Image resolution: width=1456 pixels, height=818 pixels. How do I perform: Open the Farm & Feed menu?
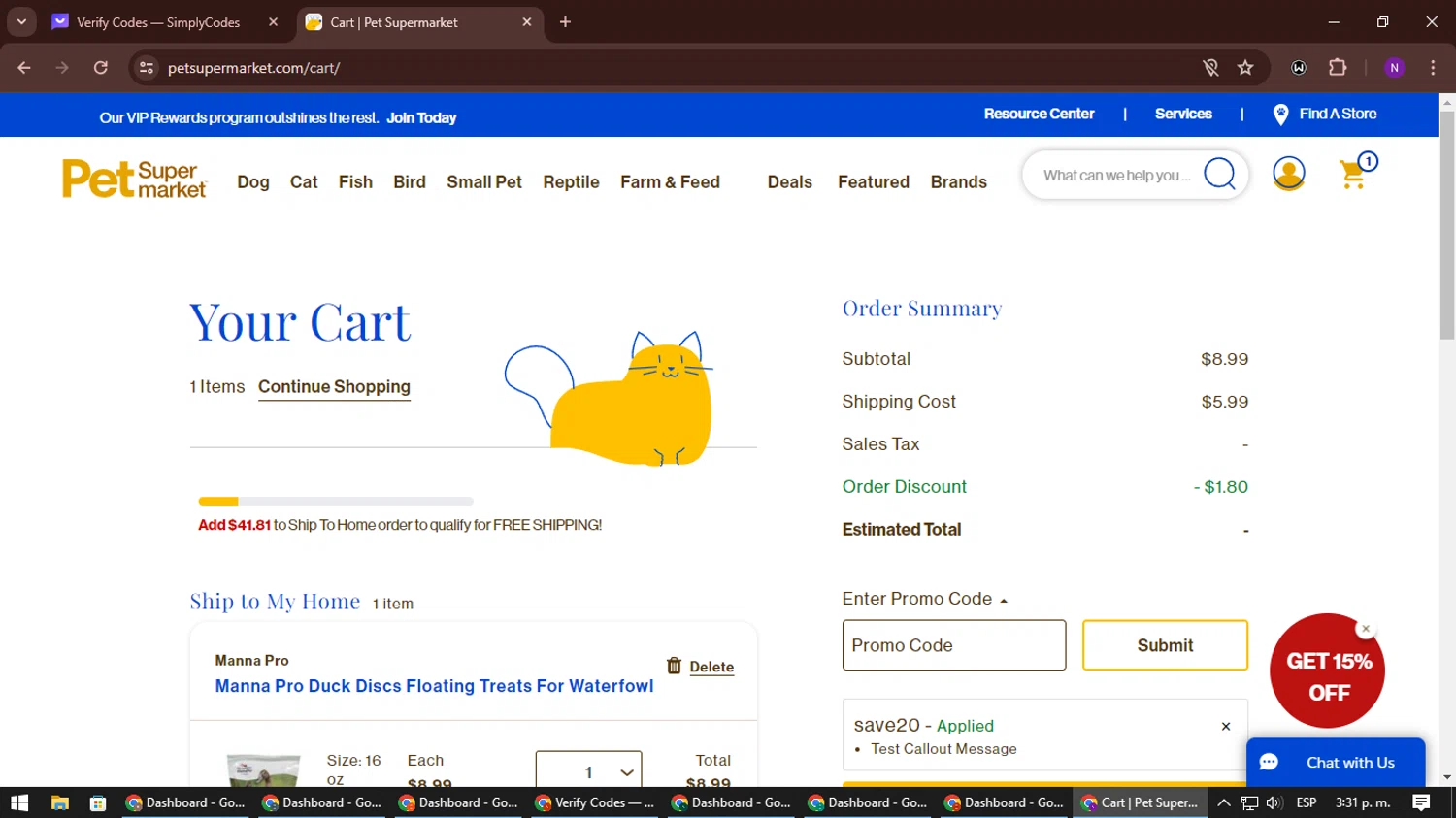point(670,182)
